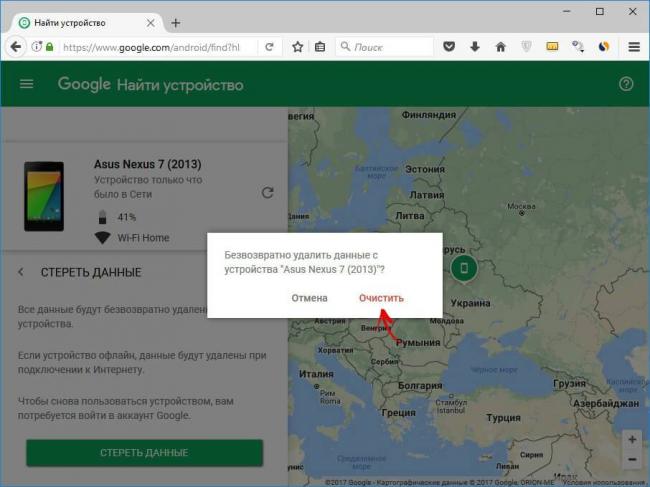
Task: Click the Google logo in header
Action: 84,84
